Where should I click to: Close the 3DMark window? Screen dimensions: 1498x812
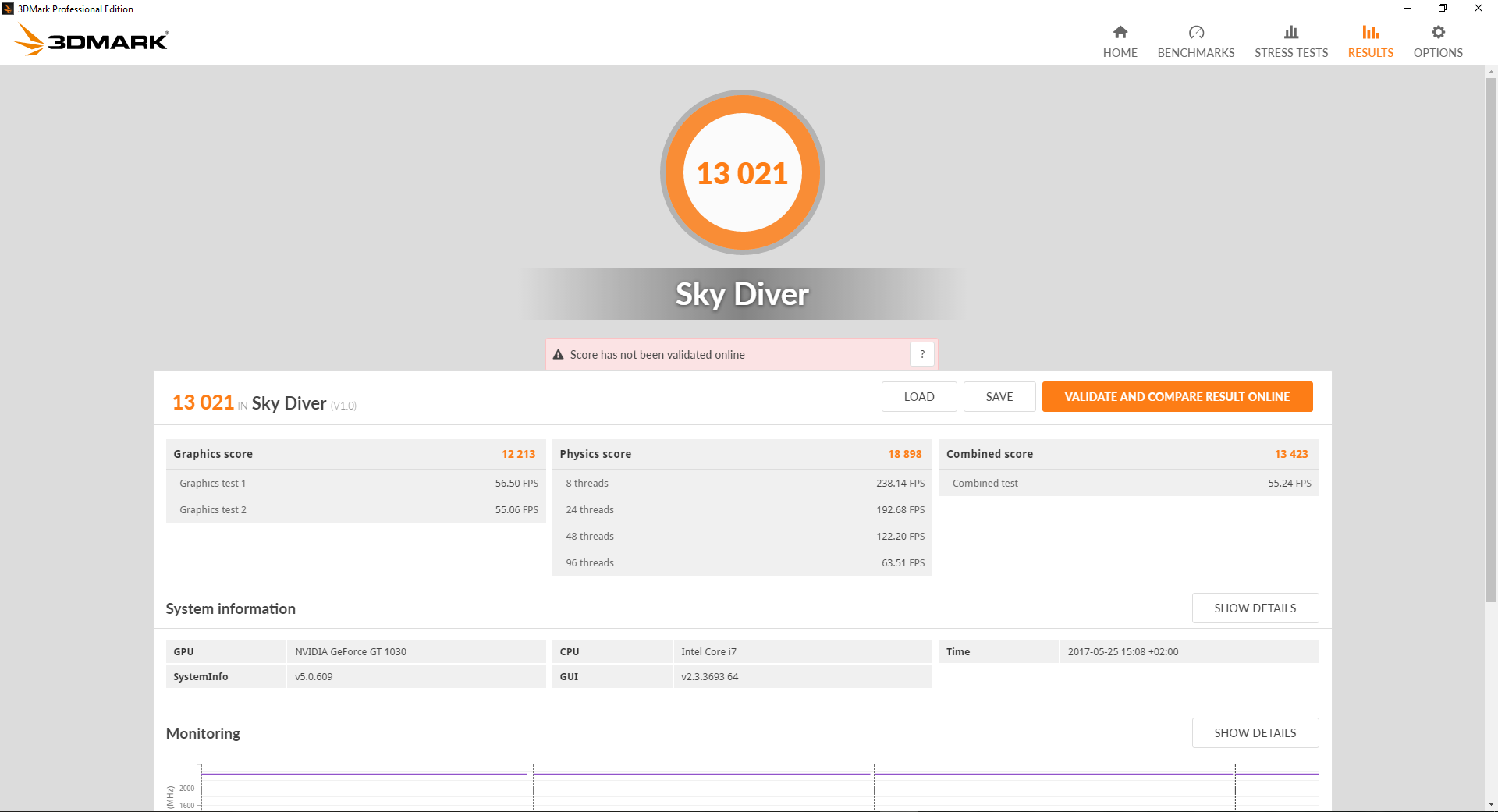click(x=1478, y=9)
